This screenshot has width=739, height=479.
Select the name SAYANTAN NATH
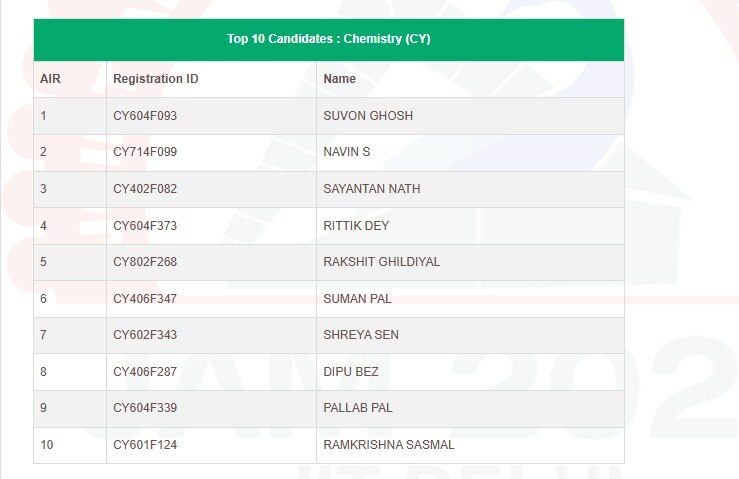click(x=372, y=189)
